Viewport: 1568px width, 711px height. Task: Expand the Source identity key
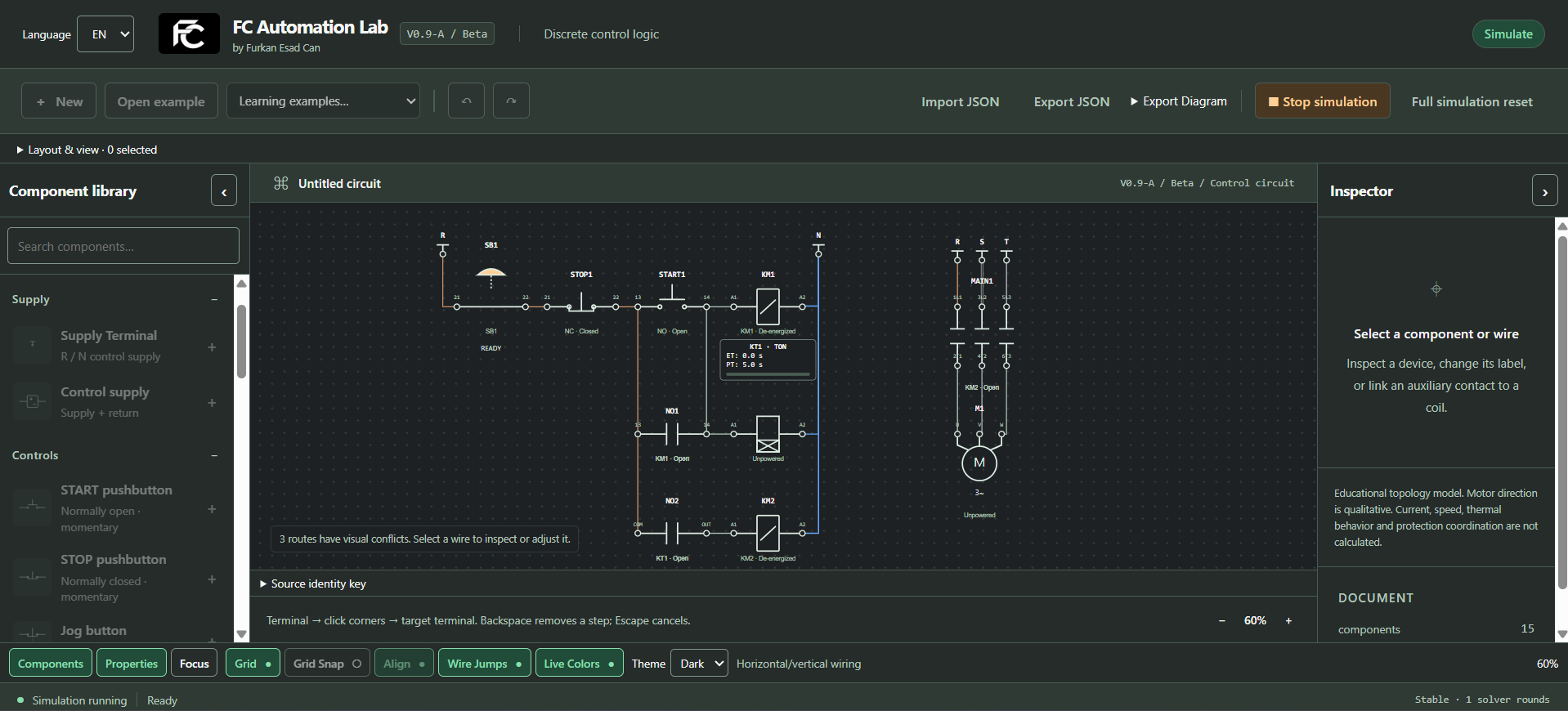tap(313, 584)
